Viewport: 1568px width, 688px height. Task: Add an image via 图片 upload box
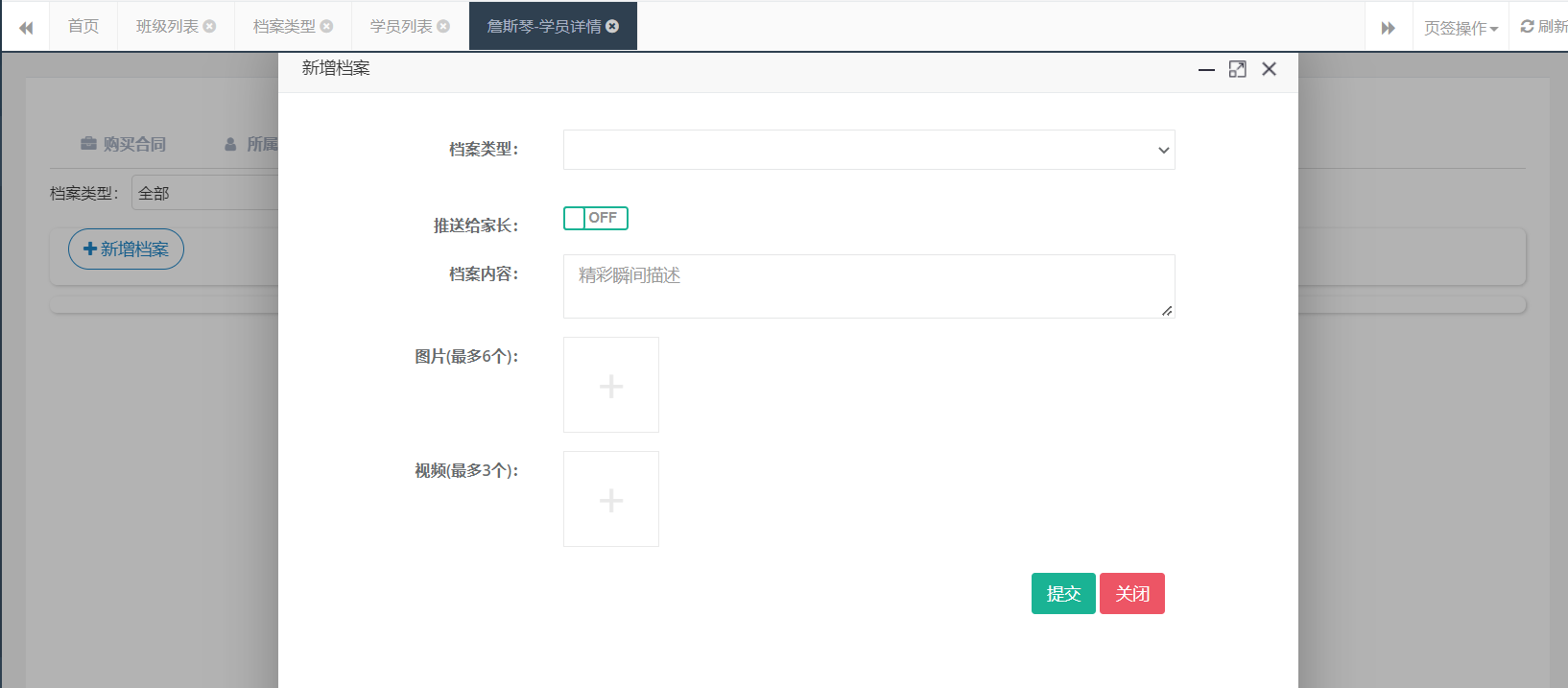point(611,385)
